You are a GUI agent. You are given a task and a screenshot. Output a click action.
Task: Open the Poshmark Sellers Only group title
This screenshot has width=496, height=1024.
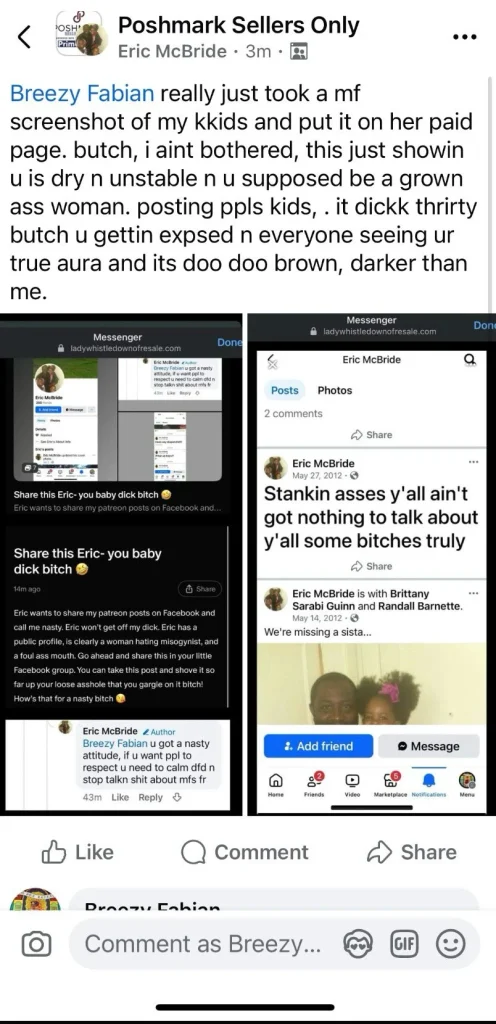point(239,25)
